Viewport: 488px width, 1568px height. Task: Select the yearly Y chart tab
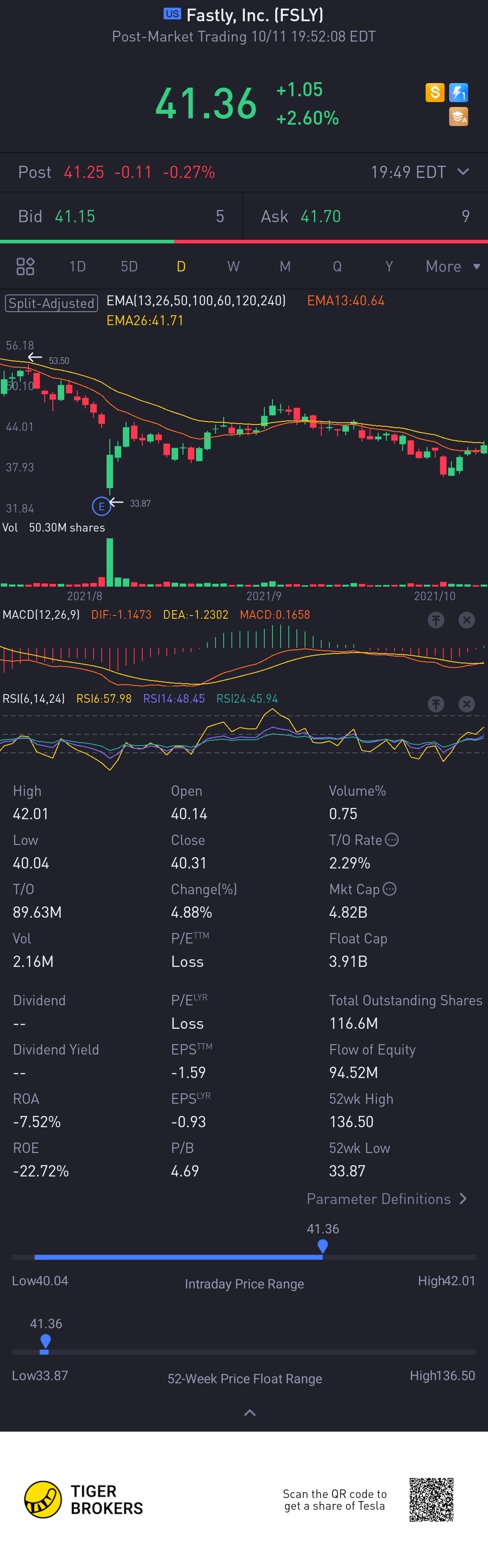[389, 266]
